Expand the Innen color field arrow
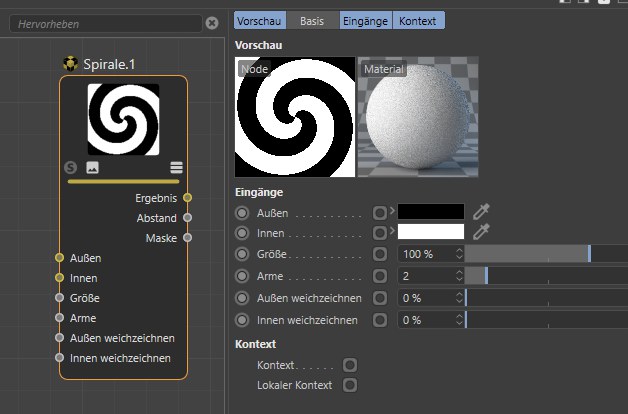Screen dimensions: 628x414 click(392, 233)
